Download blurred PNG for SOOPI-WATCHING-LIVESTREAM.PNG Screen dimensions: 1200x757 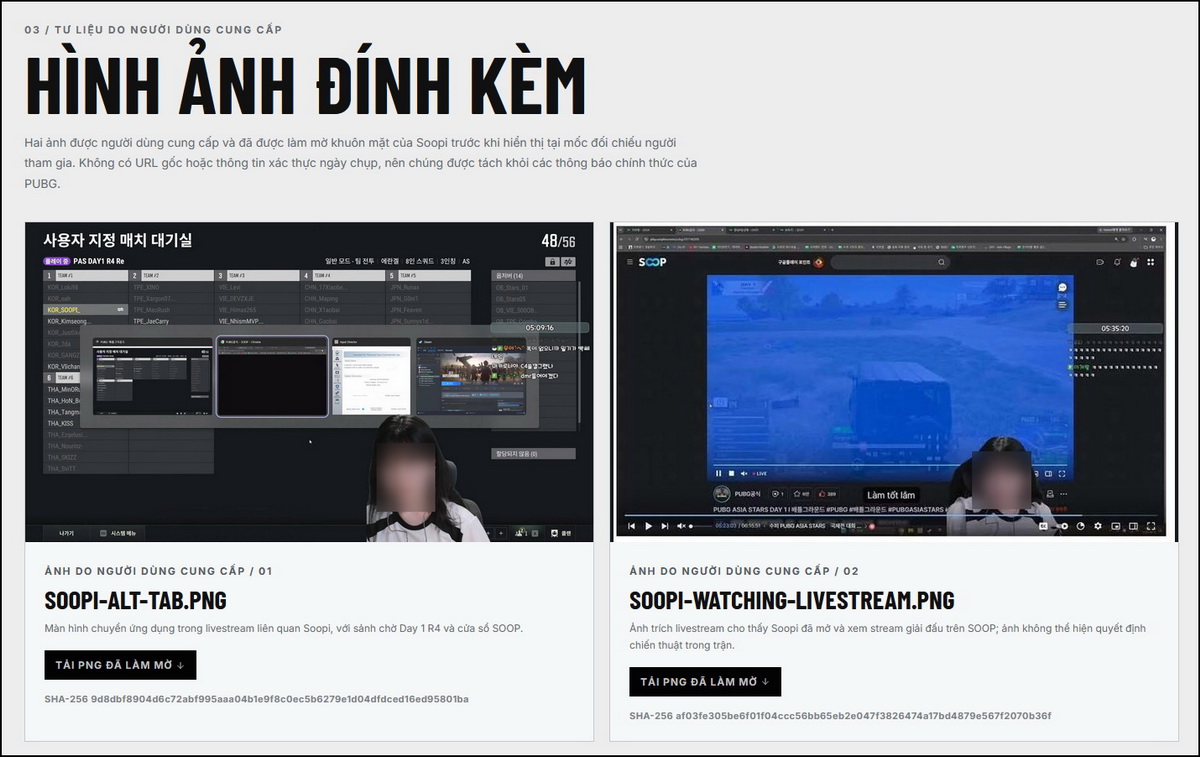pos(705,682)
